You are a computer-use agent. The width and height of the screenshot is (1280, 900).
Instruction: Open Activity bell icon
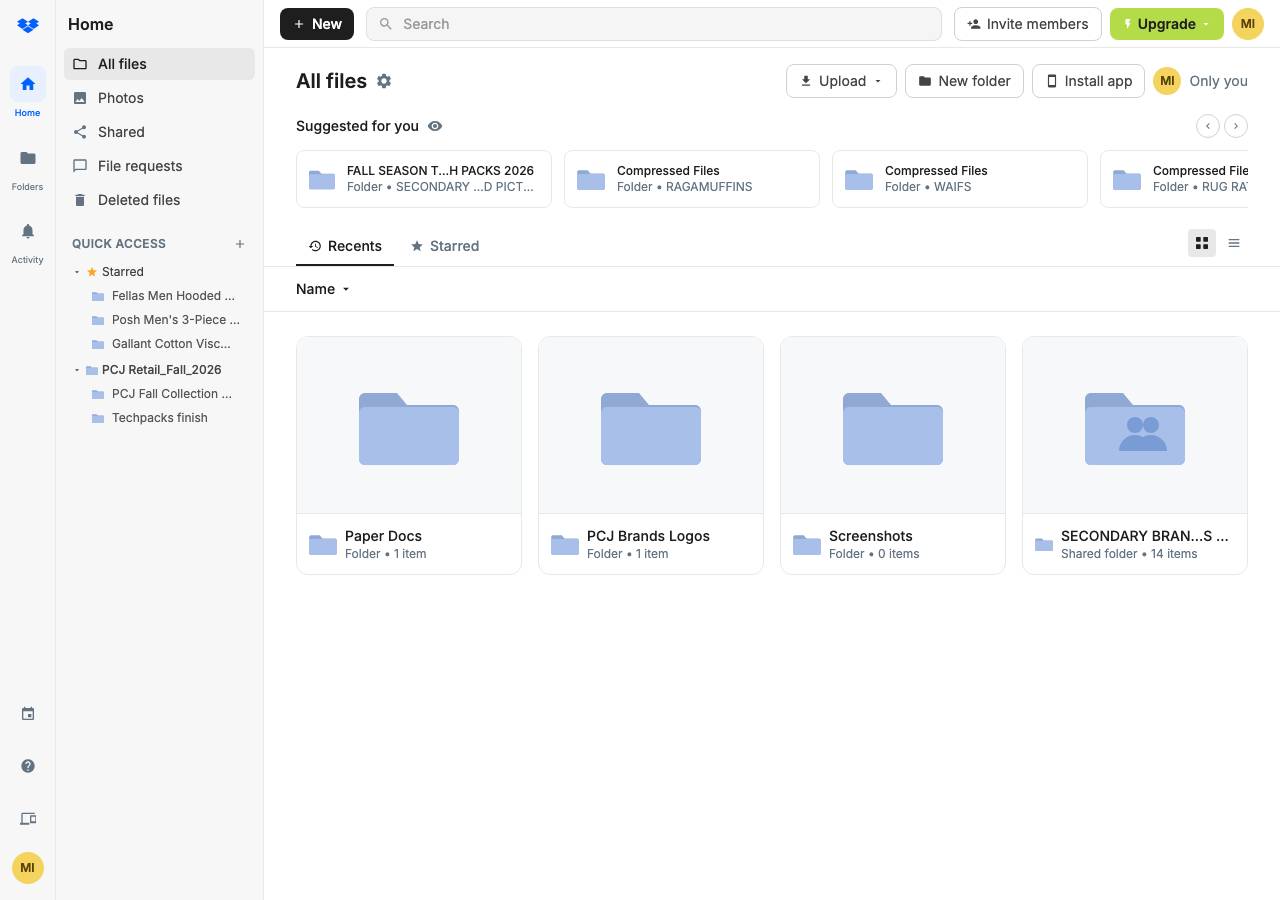pyautogui.click(x=28, y=231)
